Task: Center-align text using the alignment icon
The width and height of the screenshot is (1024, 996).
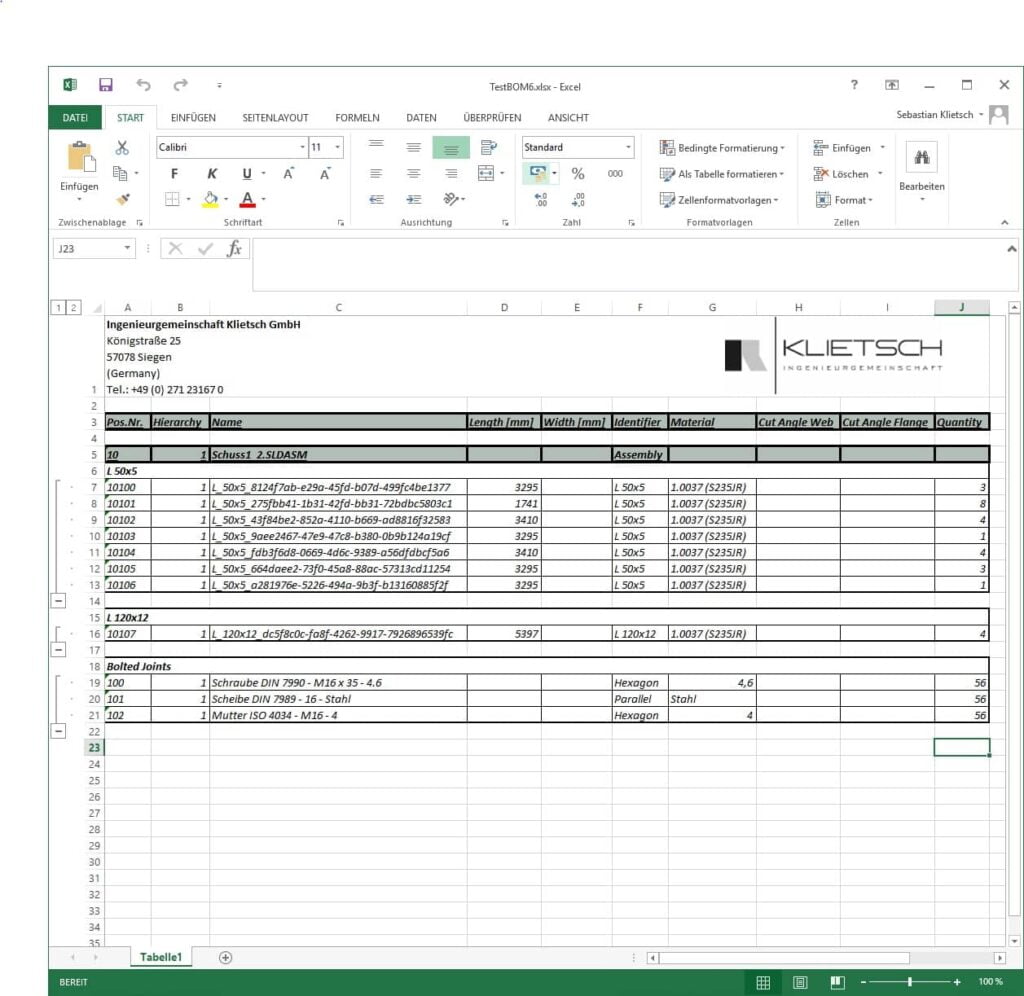Action: (413, 172)
